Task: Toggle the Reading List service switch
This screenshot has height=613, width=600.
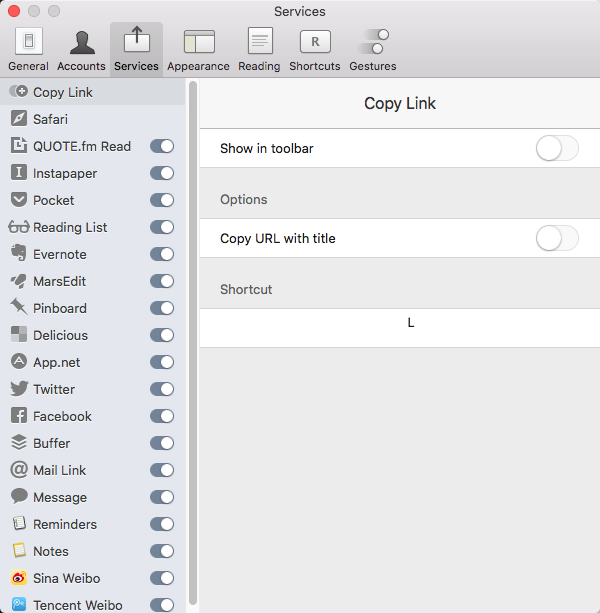Action: pyautogui.click(x=162, y=227)
